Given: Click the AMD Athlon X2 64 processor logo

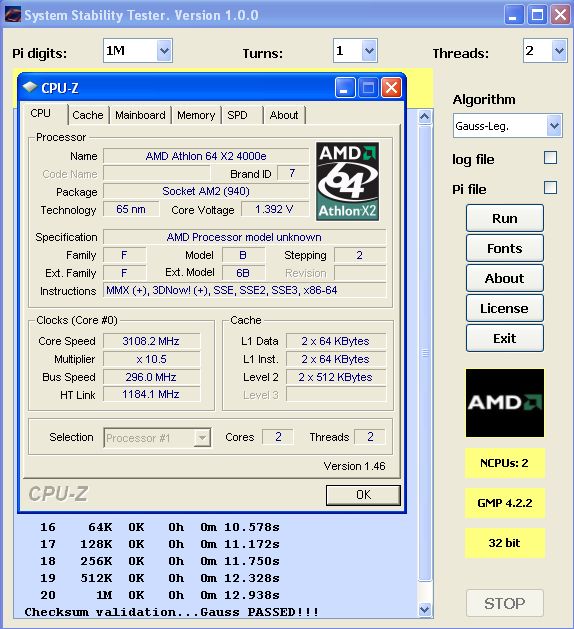Looking at the screenshot, I should click(347, 181).
